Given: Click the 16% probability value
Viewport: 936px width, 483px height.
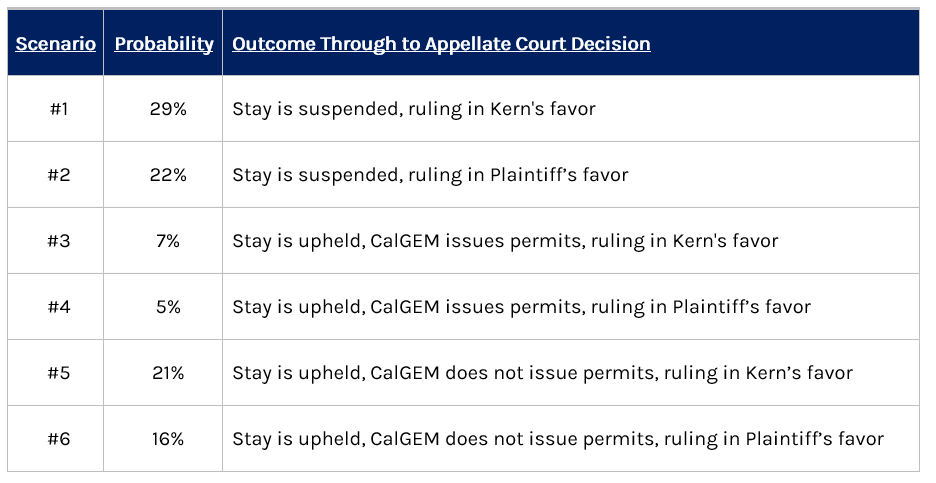Looking at the screenshot, I should pyautogui.click(x=168, y=439).
